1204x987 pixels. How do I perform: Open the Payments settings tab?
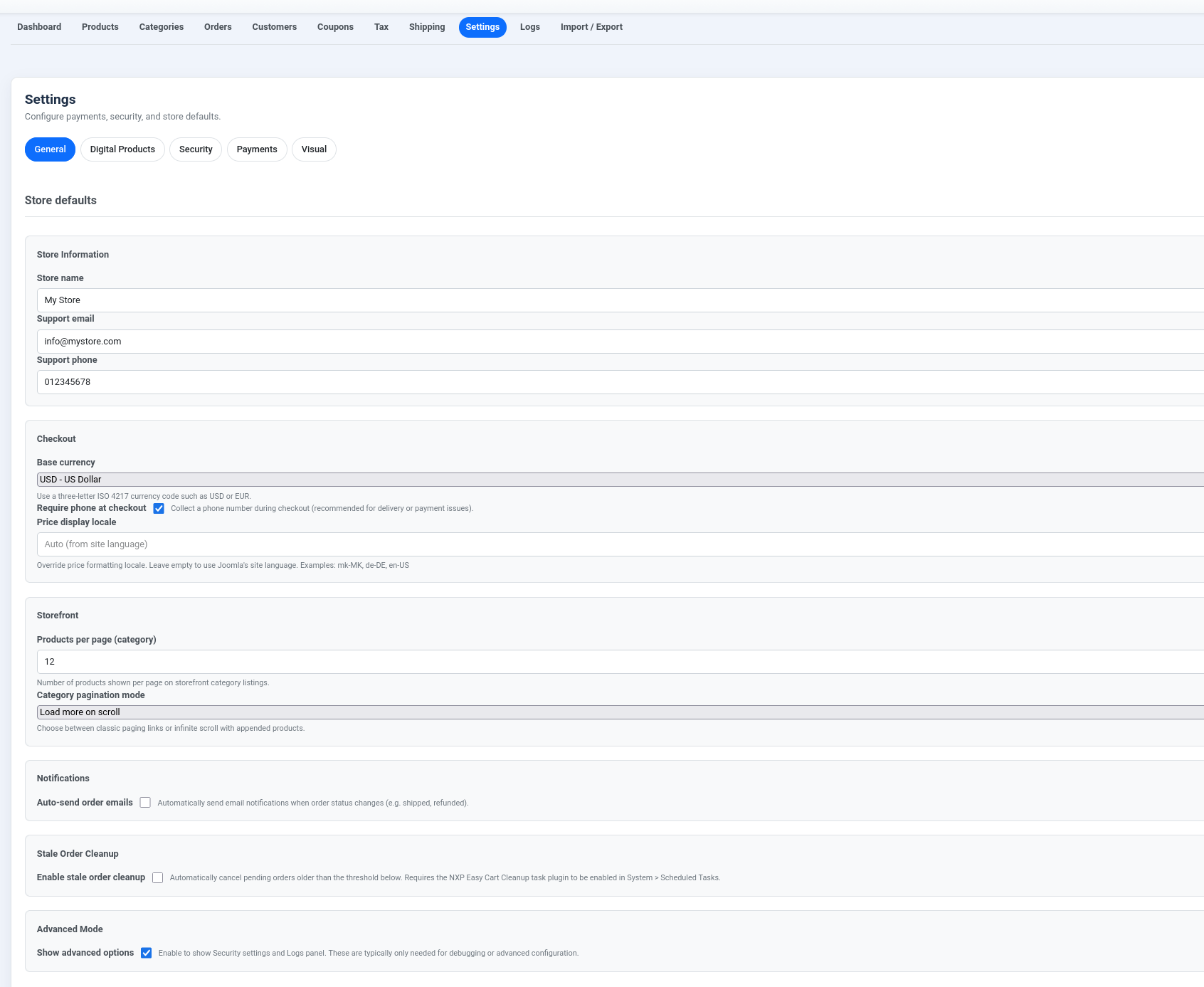point(257,149)
